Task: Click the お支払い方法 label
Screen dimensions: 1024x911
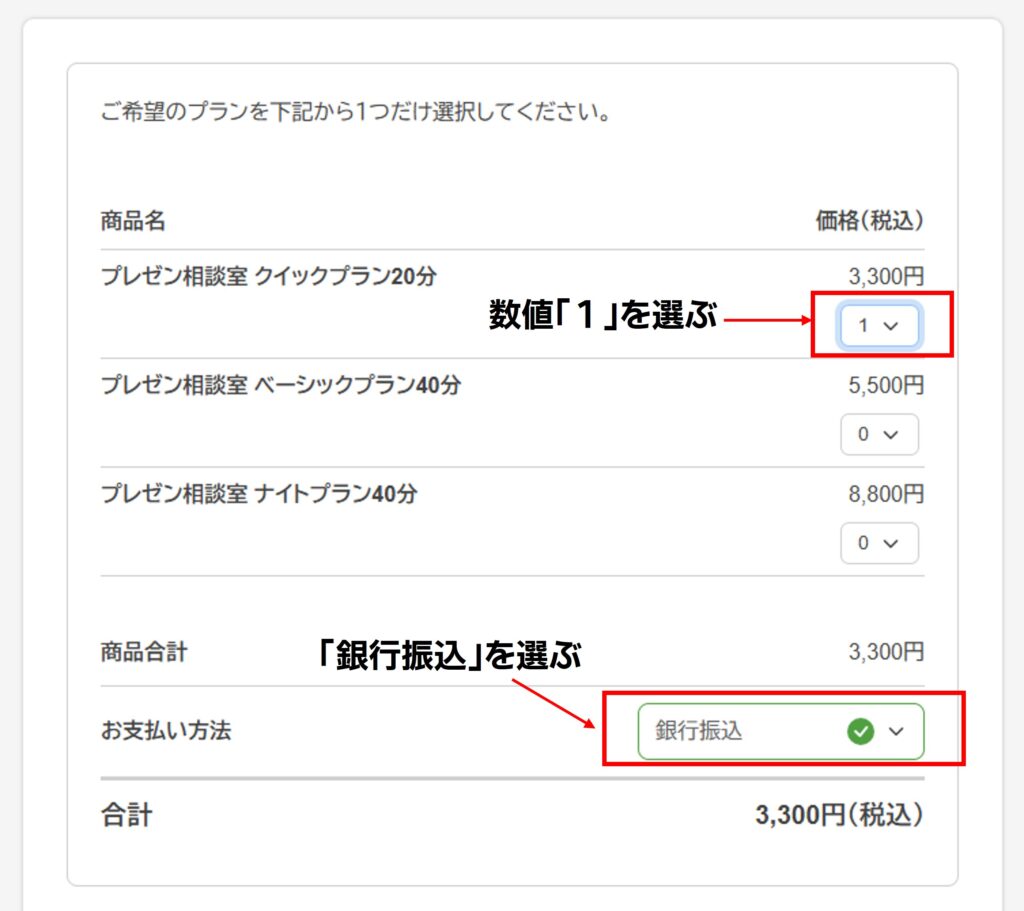Action: (x=166, y=731)
